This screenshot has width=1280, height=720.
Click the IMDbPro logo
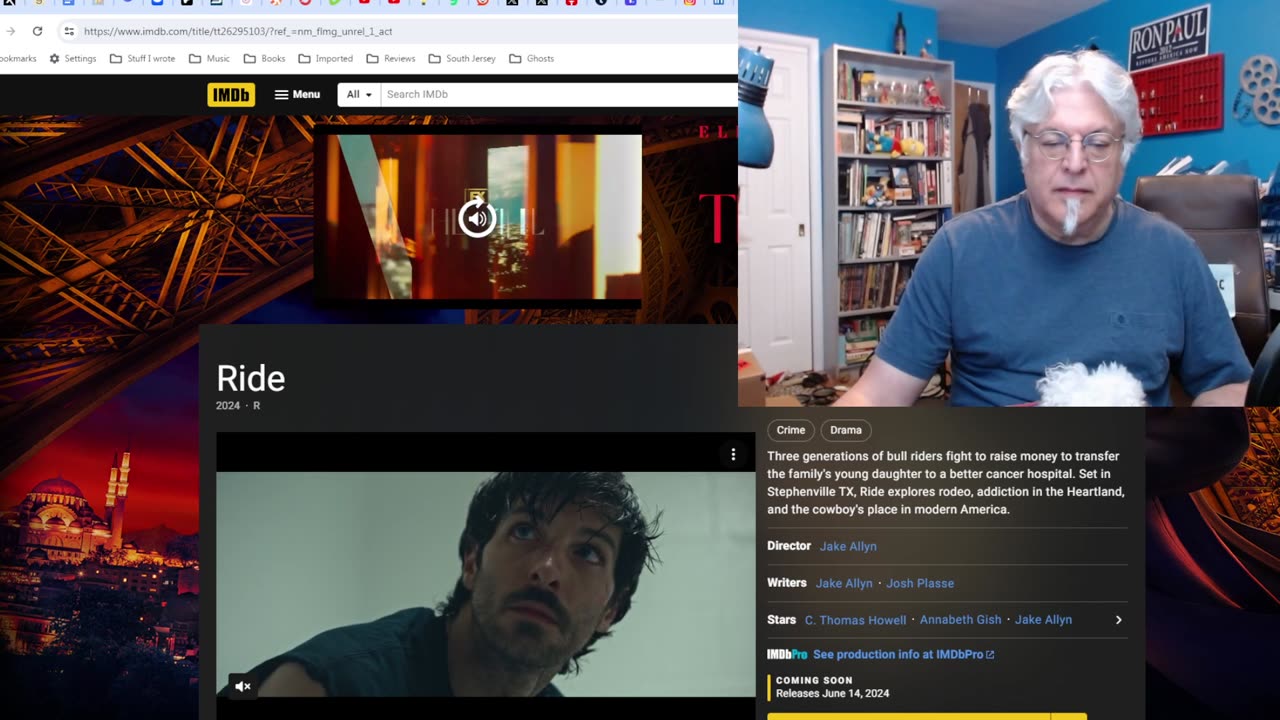point(787,655)
